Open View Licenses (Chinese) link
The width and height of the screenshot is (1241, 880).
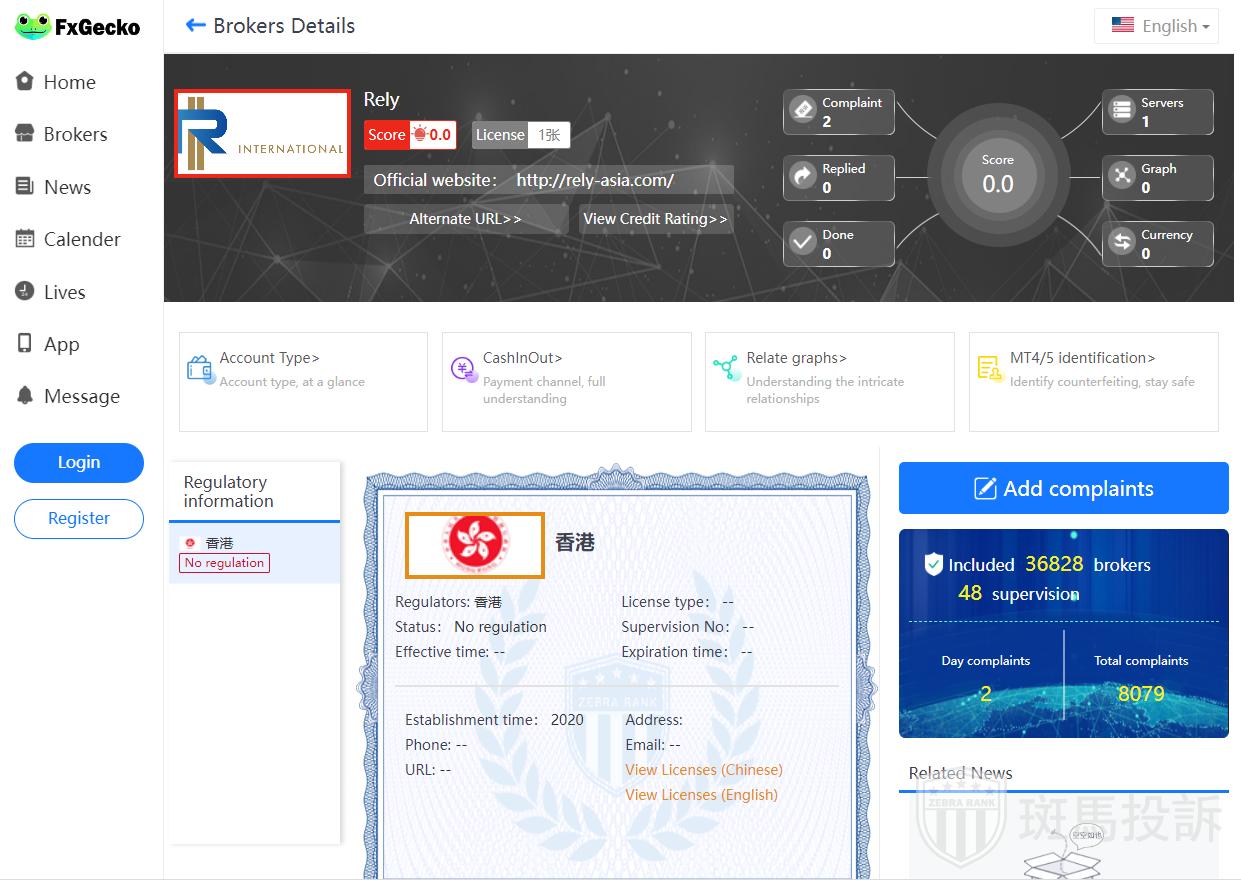pos(703,770)
